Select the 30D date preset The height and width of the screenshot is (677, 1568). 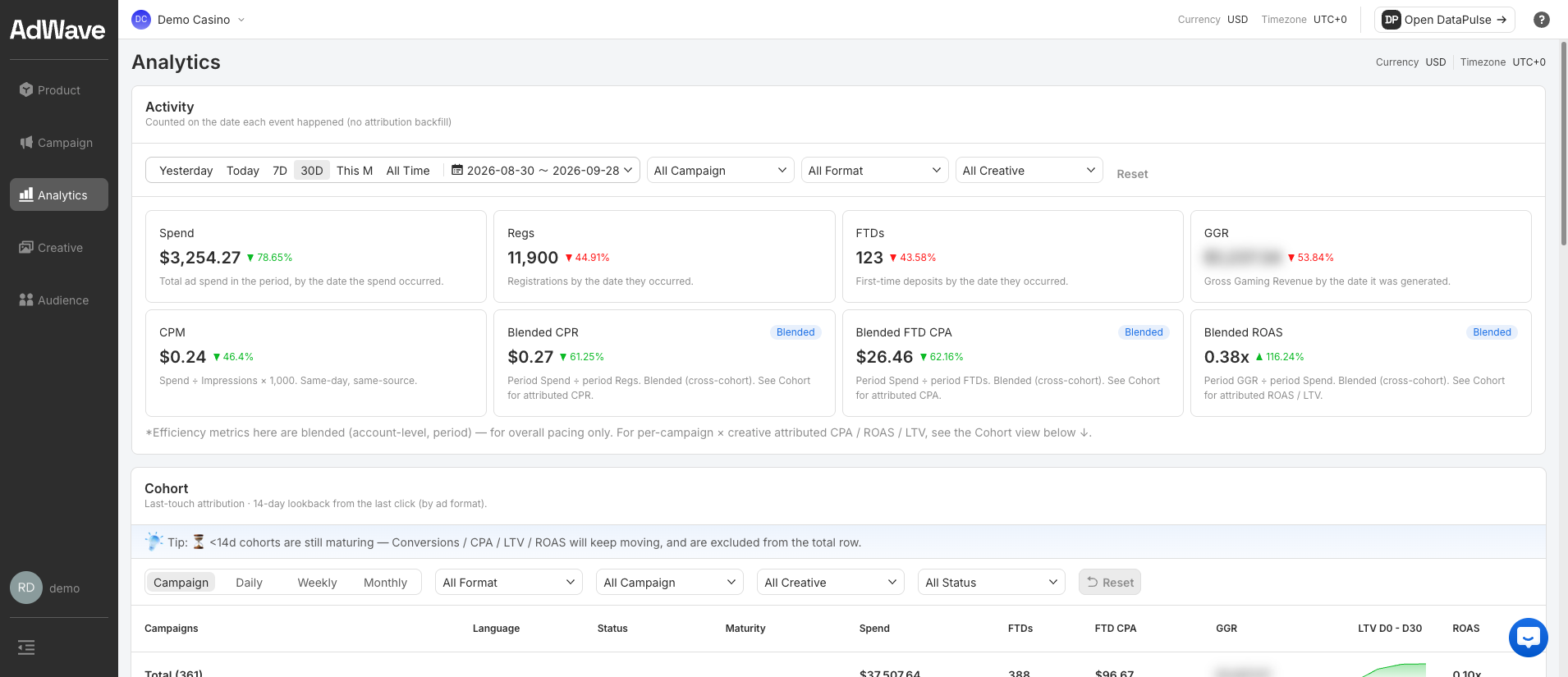[312, 171]
